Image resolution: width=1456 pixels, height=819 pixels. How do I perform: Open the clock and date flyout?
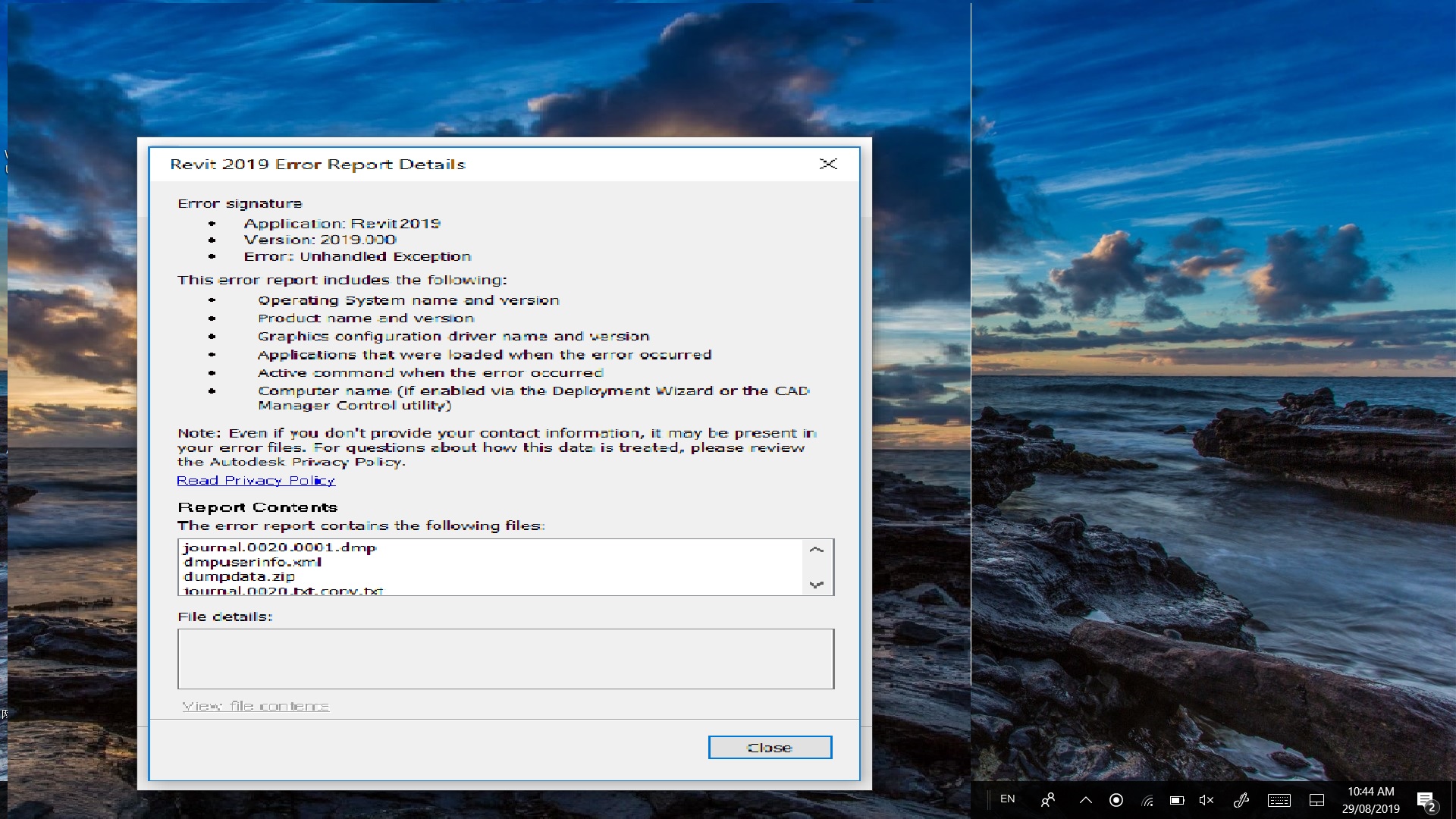click(x=1370, y=800)
